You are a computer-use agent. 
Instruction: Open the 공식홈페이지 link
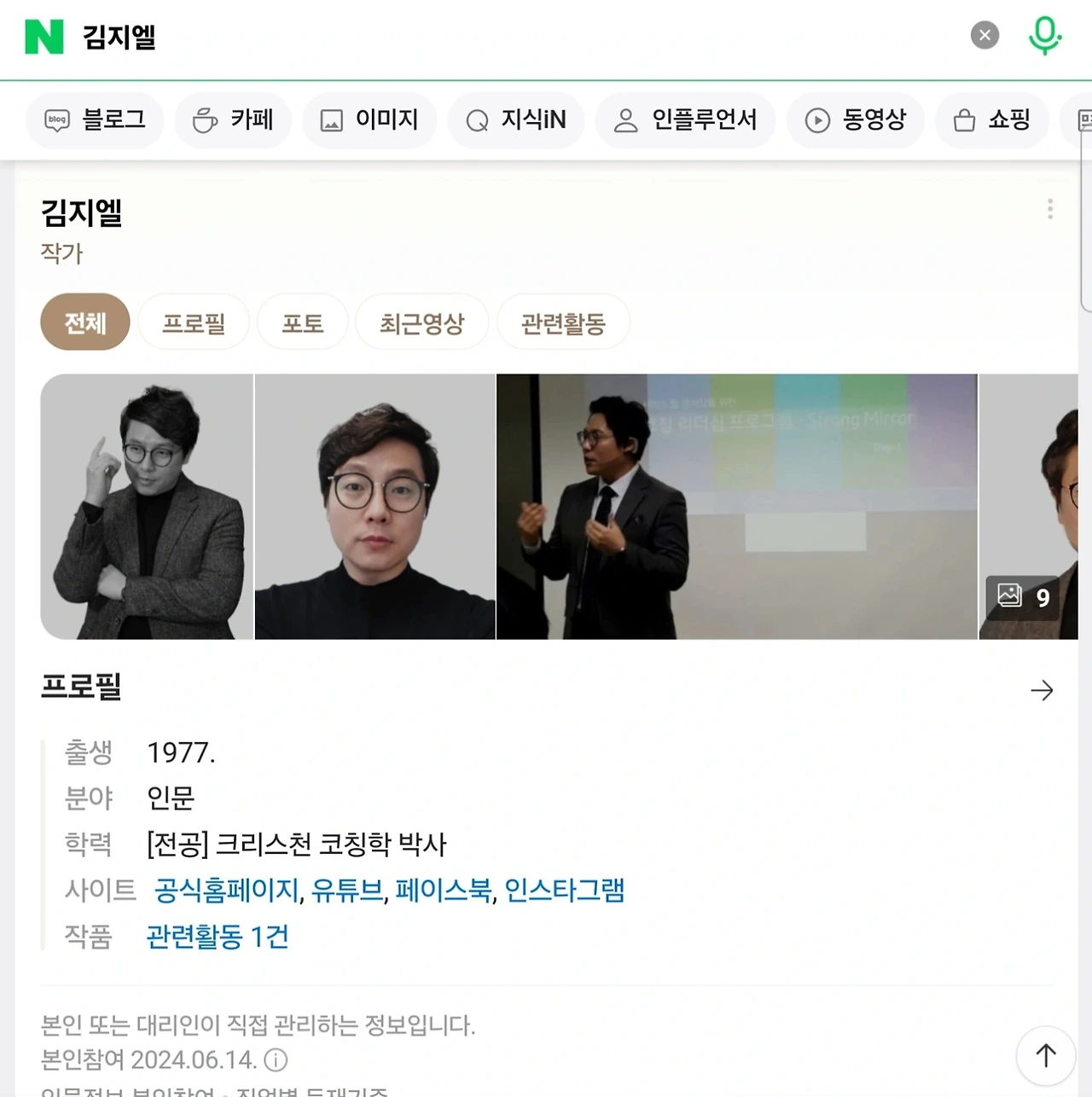pyautogui.click(x=226, y=891)
